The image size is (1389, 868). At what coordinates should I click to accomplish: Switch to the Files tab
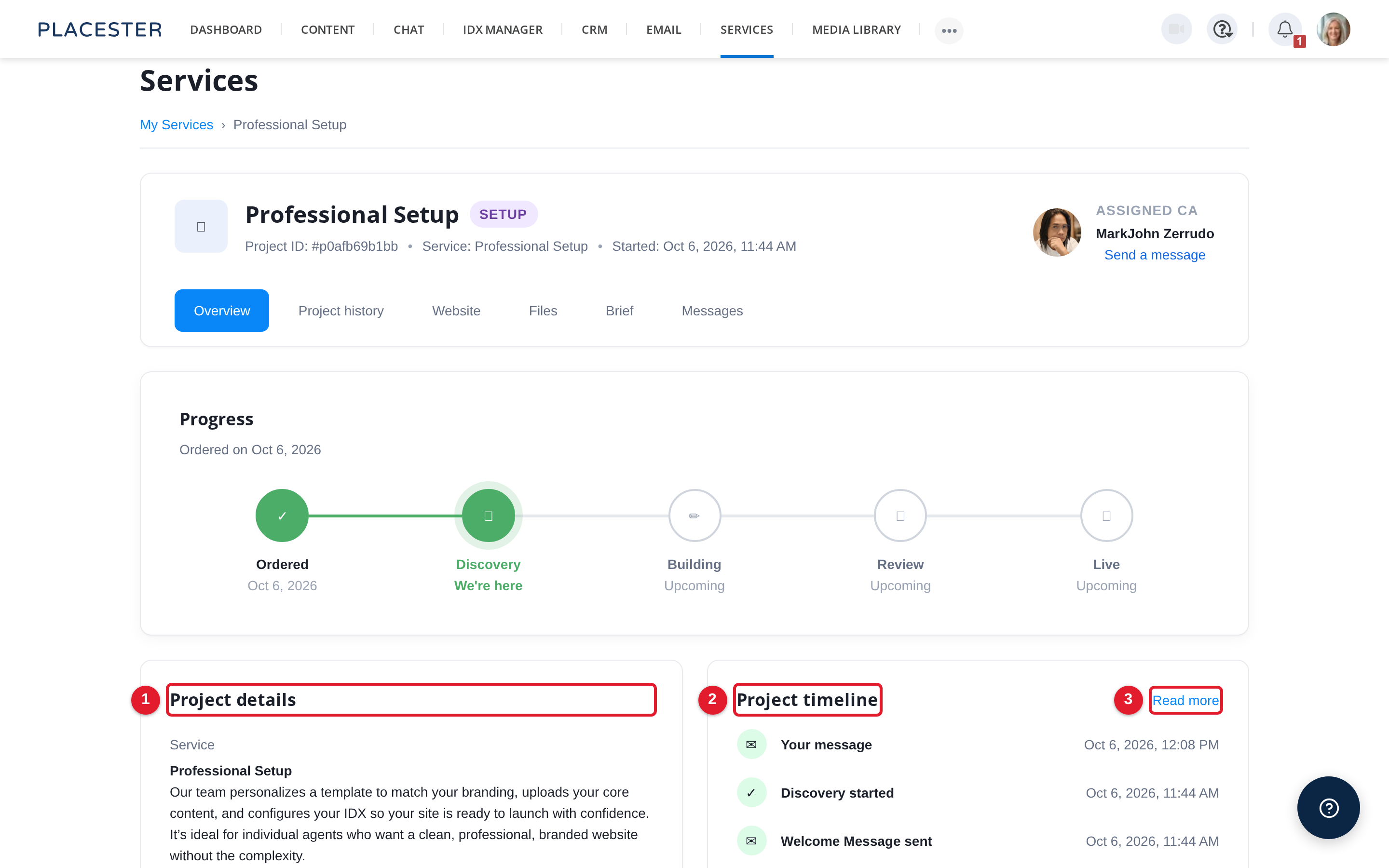tap(543, 311)
